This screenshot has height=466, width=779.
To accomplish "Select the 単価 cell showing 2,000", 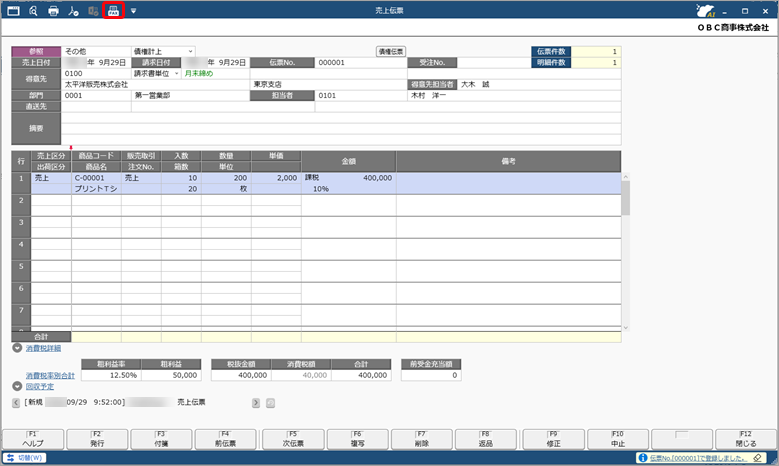I will tap(276, 177).
